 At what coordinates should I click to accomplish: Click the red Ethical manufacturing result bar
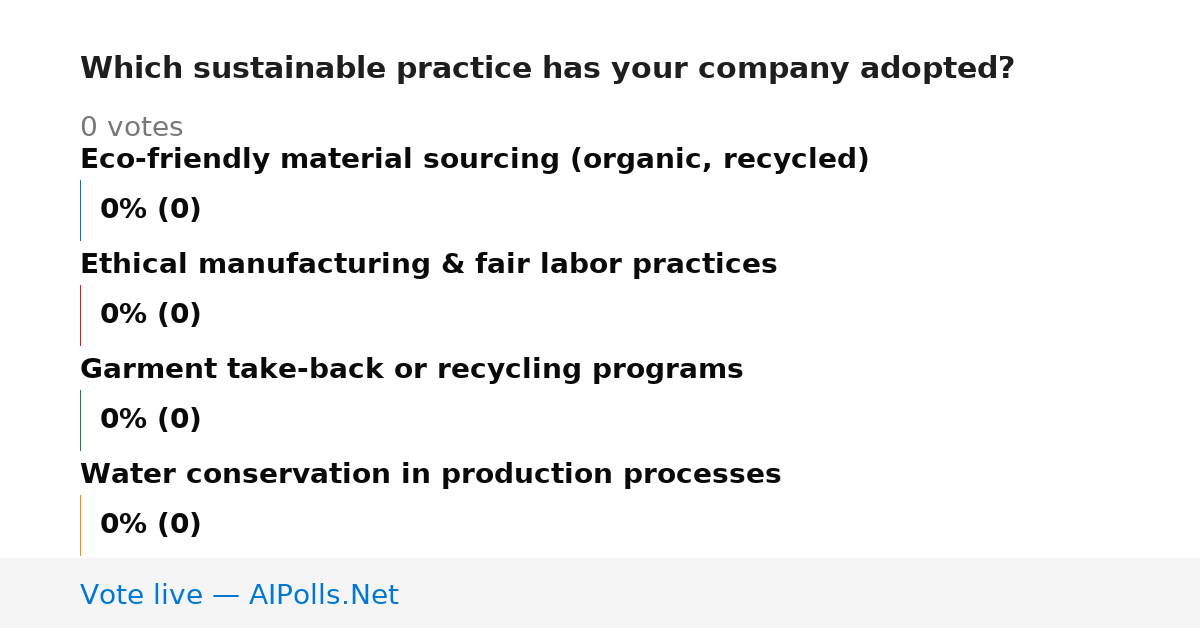[81, 315]
